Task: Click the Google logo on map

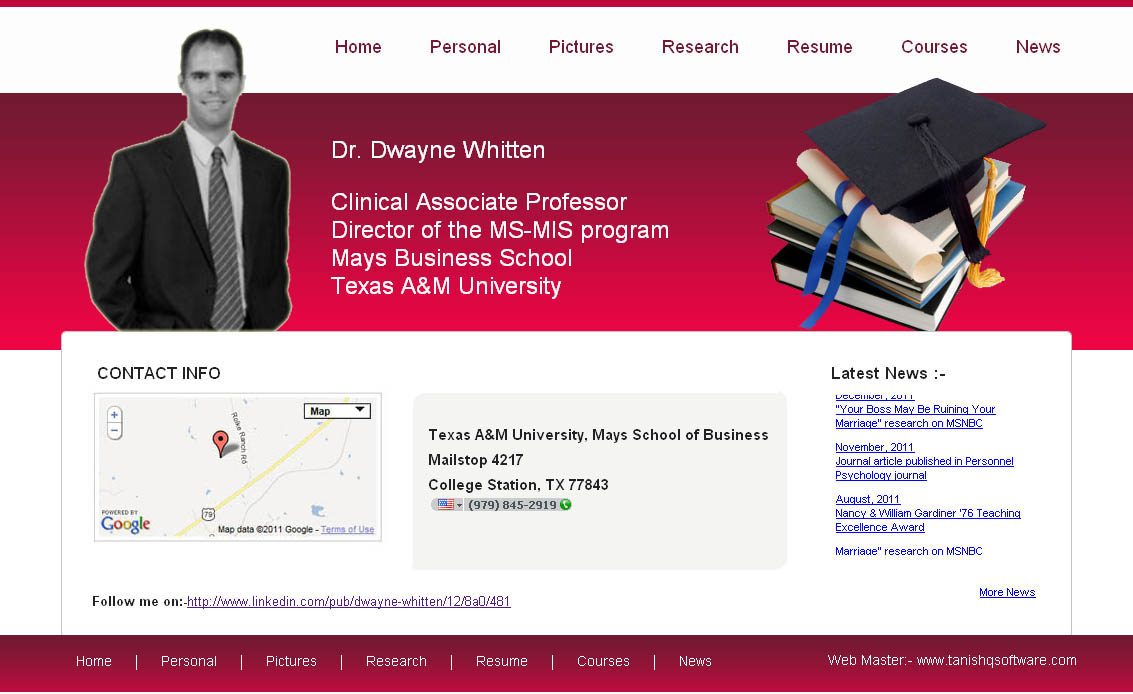Action: click(x=126, y=525)
